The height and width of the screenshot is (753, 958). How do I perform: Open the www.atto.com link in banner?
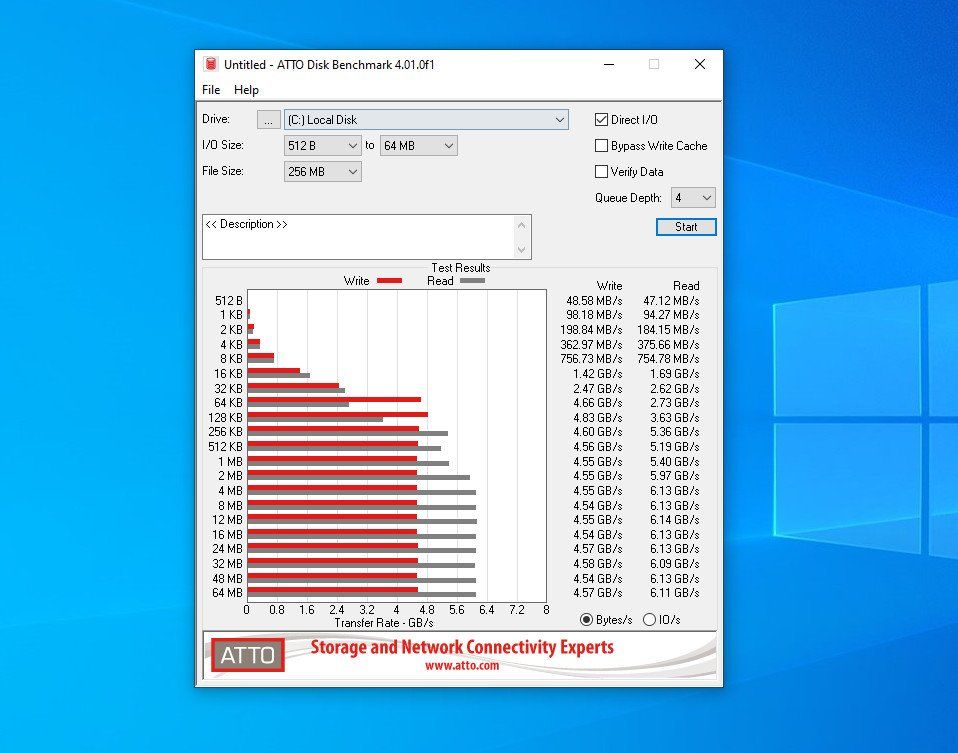[462, 666]
